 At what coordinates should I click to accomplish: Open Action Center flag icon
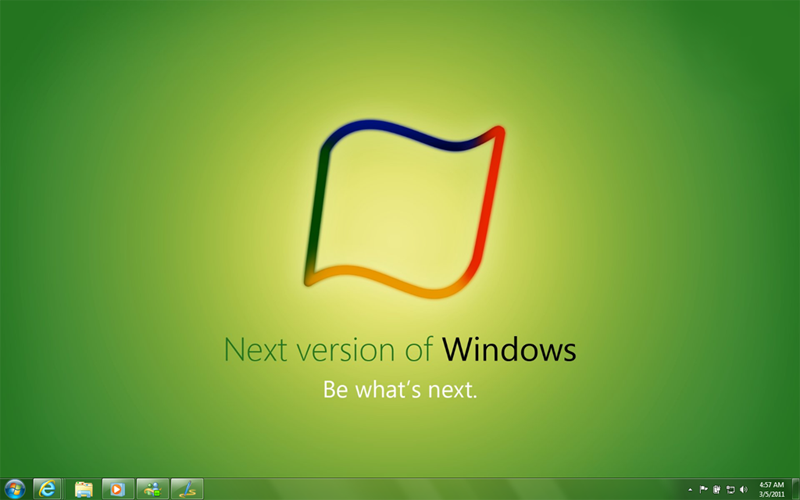coord(704,489)
